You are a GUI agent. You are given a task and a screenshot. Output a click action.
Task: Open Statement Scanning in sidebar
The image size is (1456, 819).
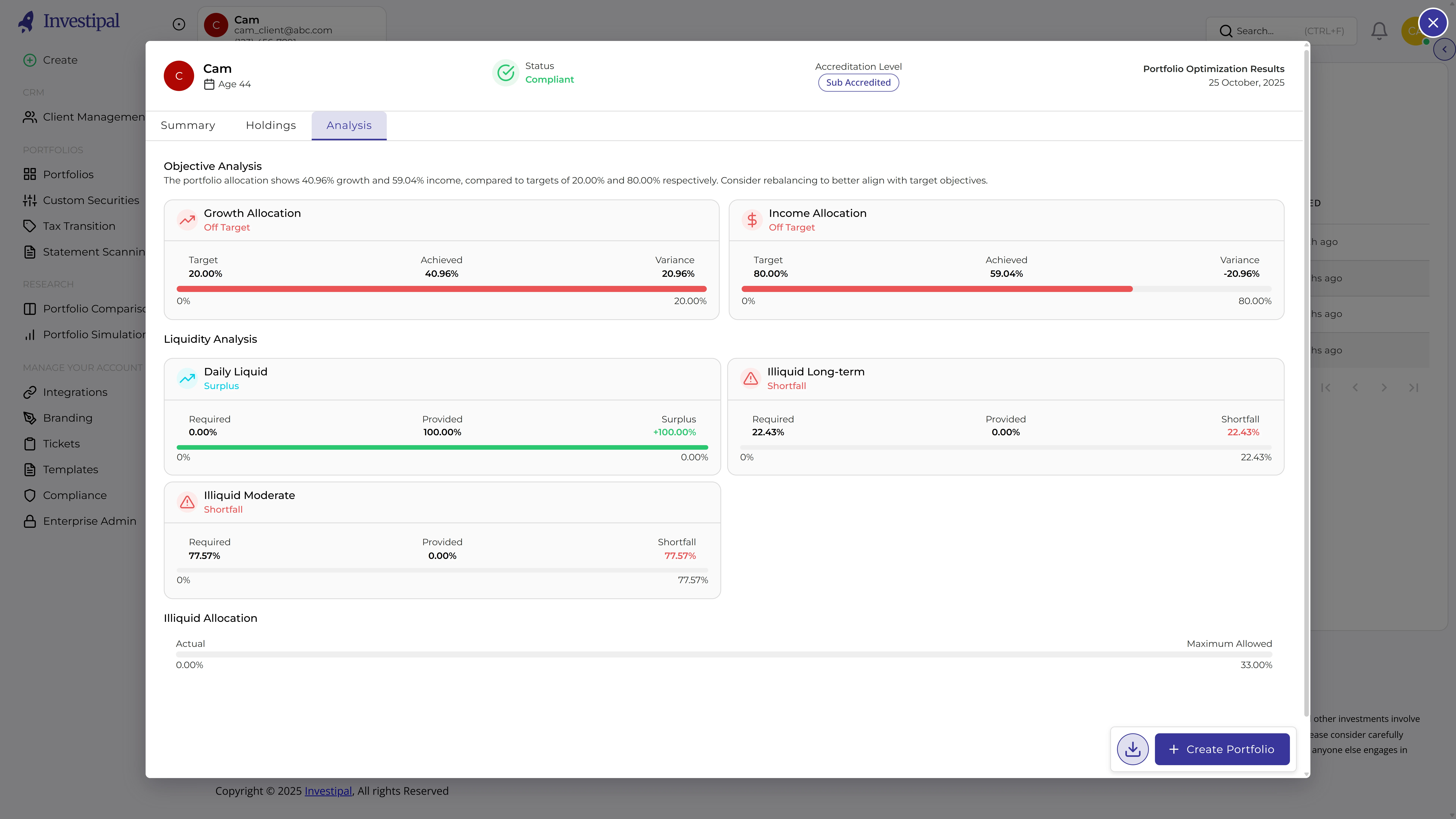84,252
